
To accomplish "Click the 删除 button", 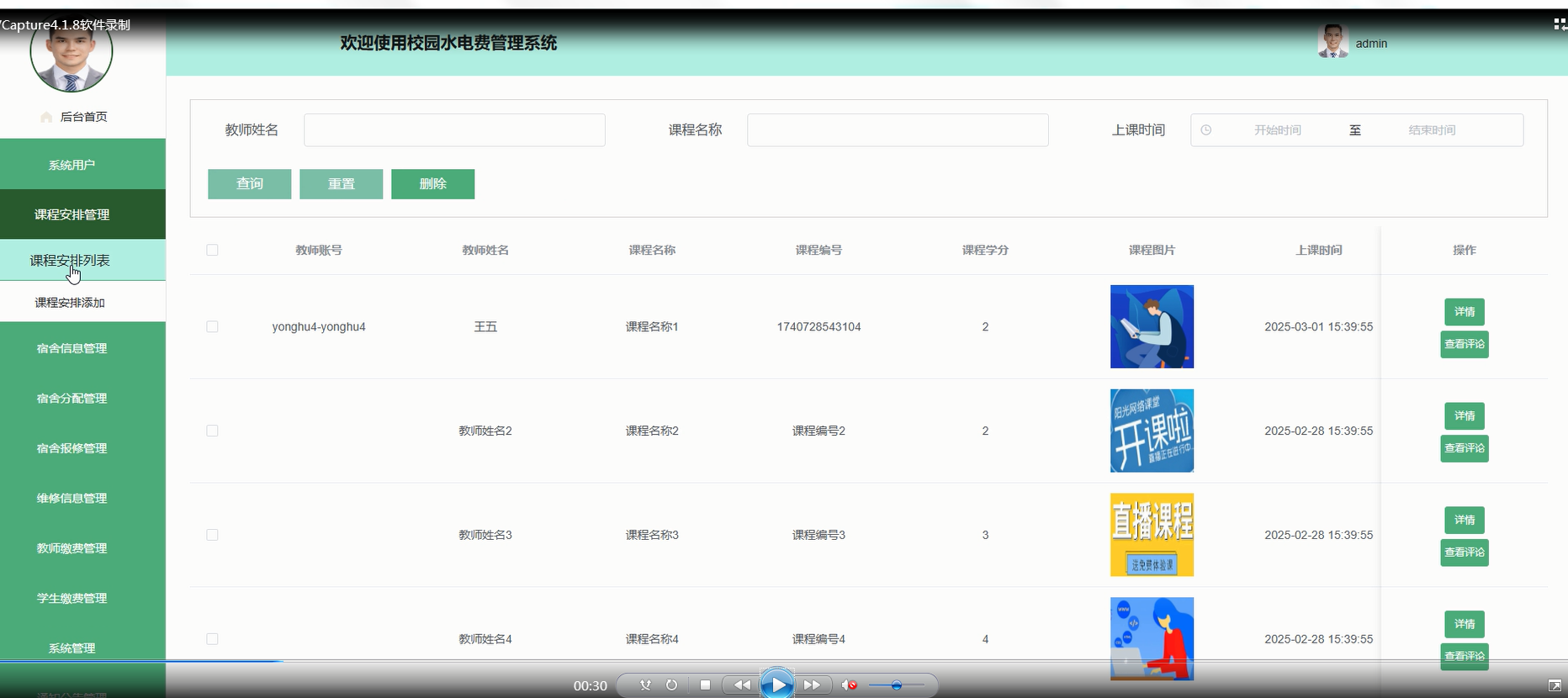I will click(433, 184).
